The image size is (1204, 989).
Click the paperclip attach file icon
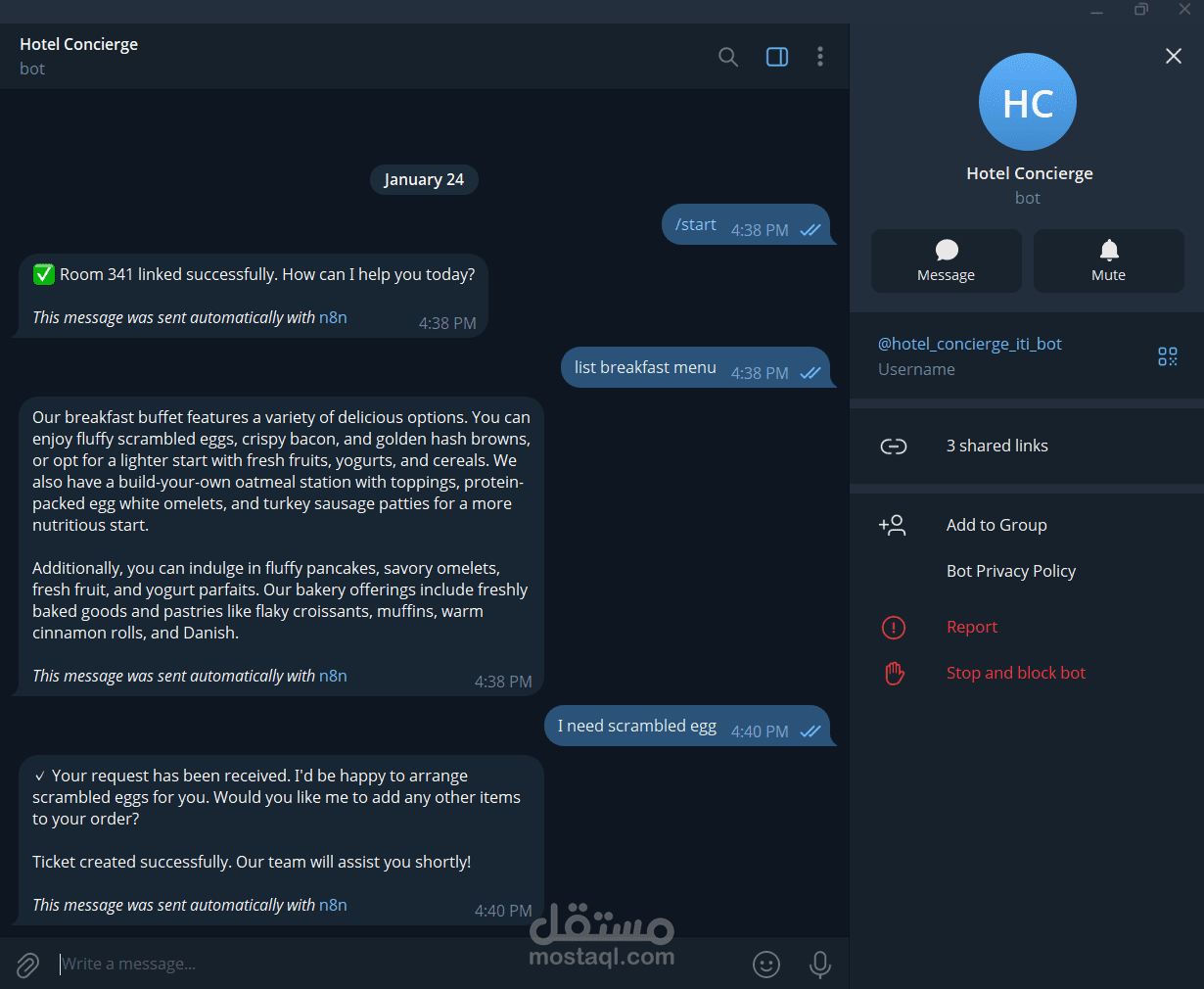(27, 965)
